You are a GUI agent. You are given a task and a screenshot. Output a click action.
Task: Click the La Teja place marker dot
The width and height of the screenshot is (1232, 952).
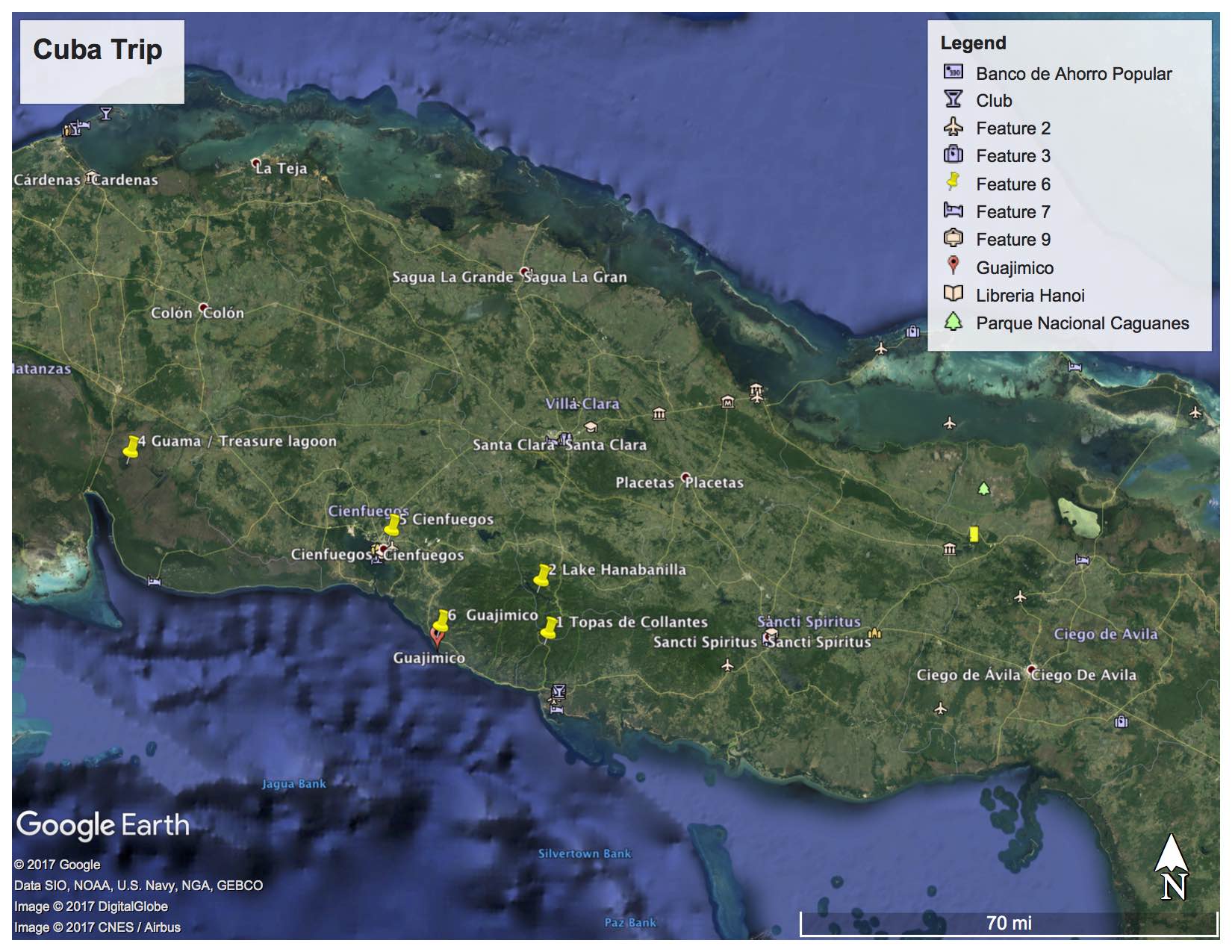[256, 163]
